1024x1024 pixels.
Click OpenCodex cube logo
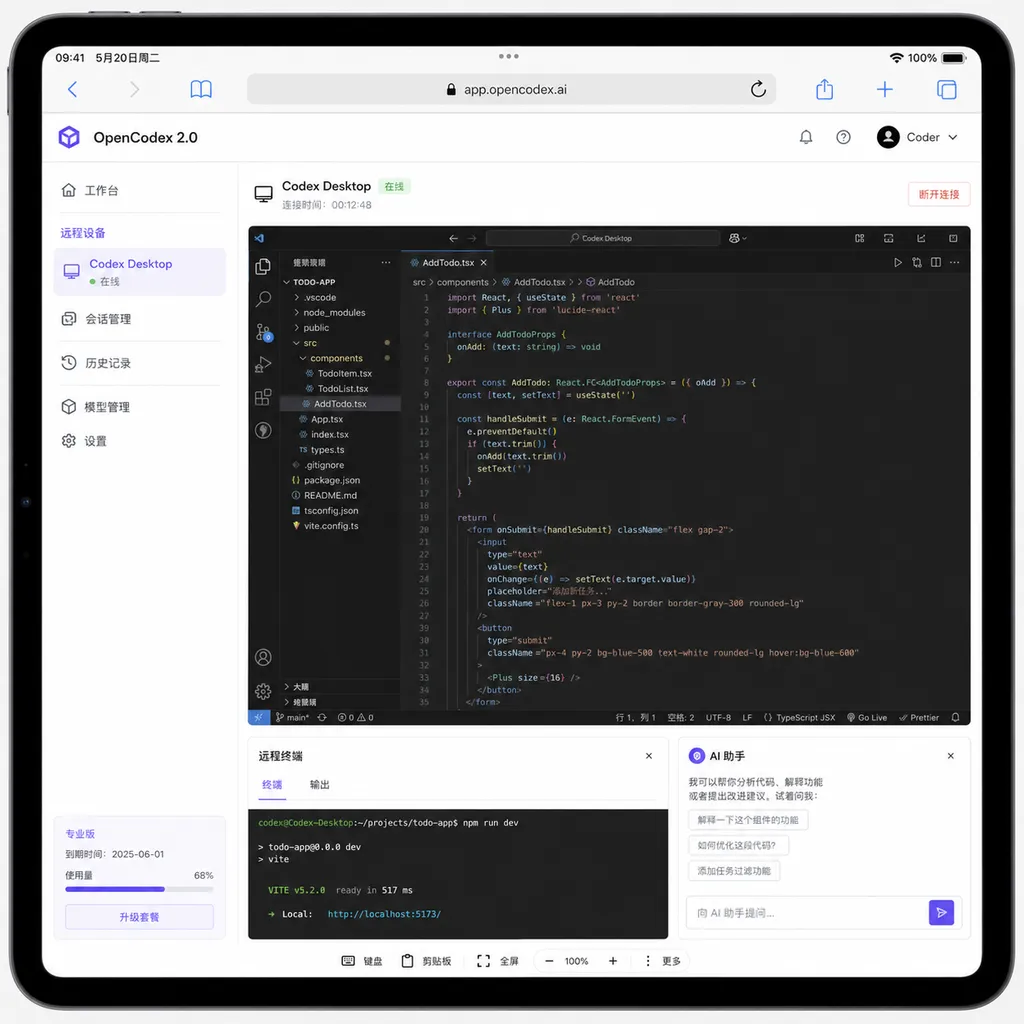click(x=69, y=137)
